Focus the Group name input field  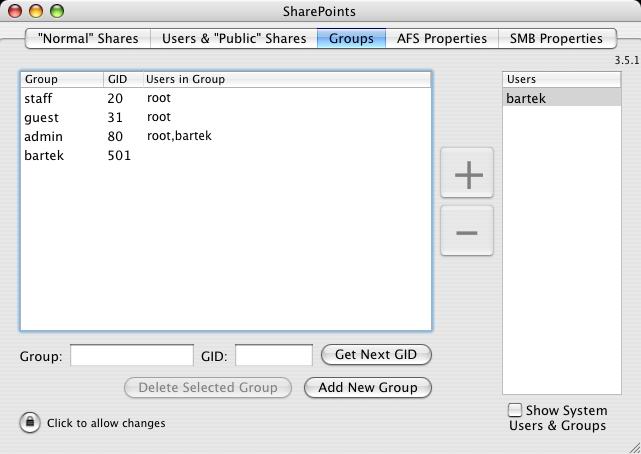(132, 355)
